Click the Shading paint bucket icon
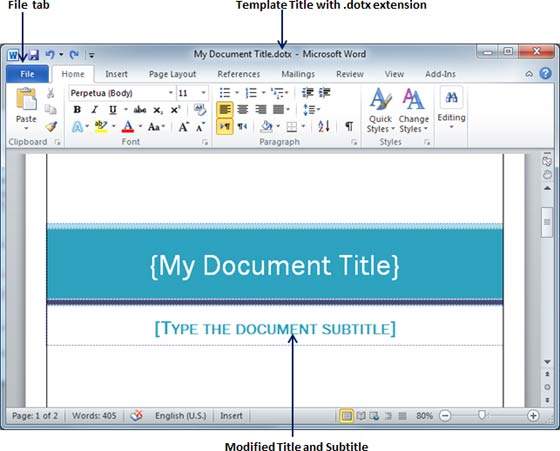 click(266, 126)
